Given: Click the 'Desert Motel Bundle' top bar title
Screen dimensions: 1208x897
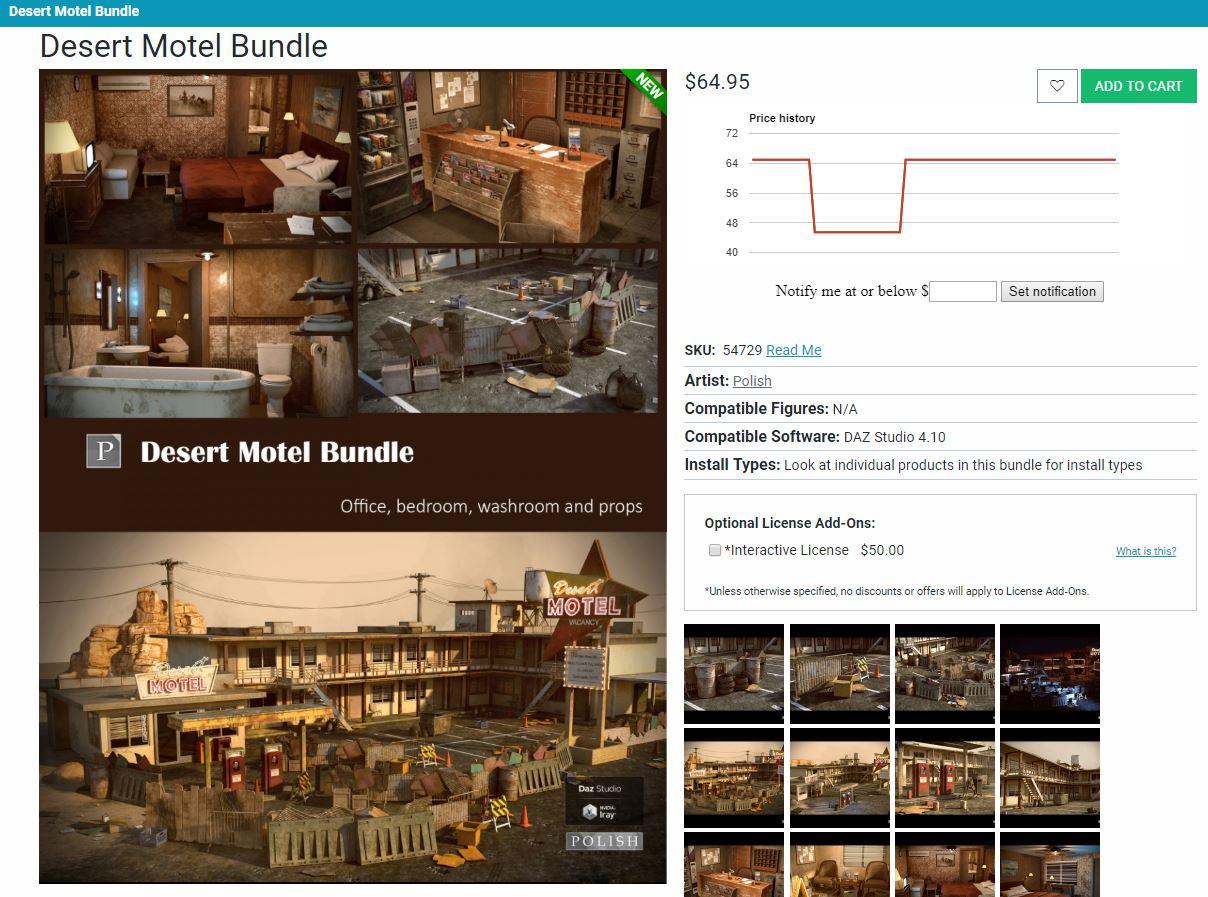Looking at the screenshot, I should coord(74,11).
